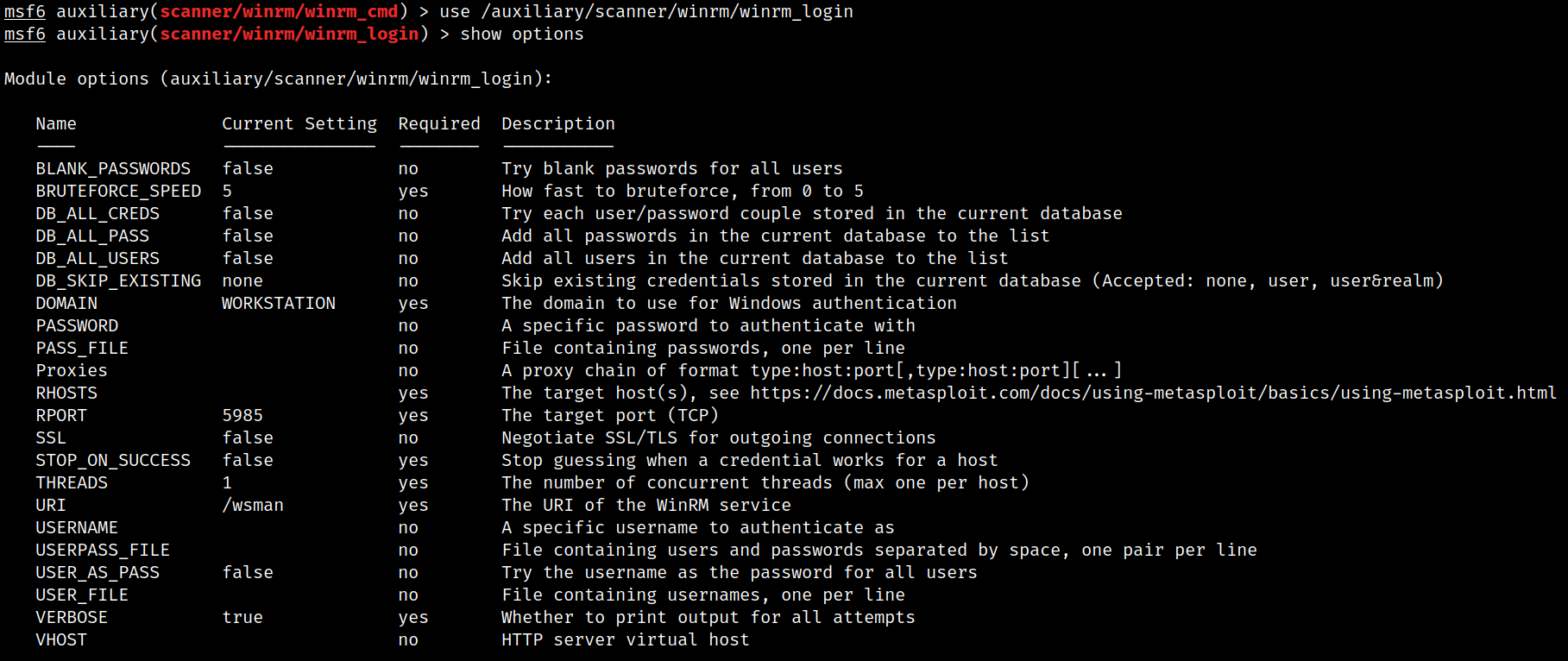Click the USERPASS_FILE option name
Image resolution: width=1568 pixels, height=661 pixels.
coord(103,550)
